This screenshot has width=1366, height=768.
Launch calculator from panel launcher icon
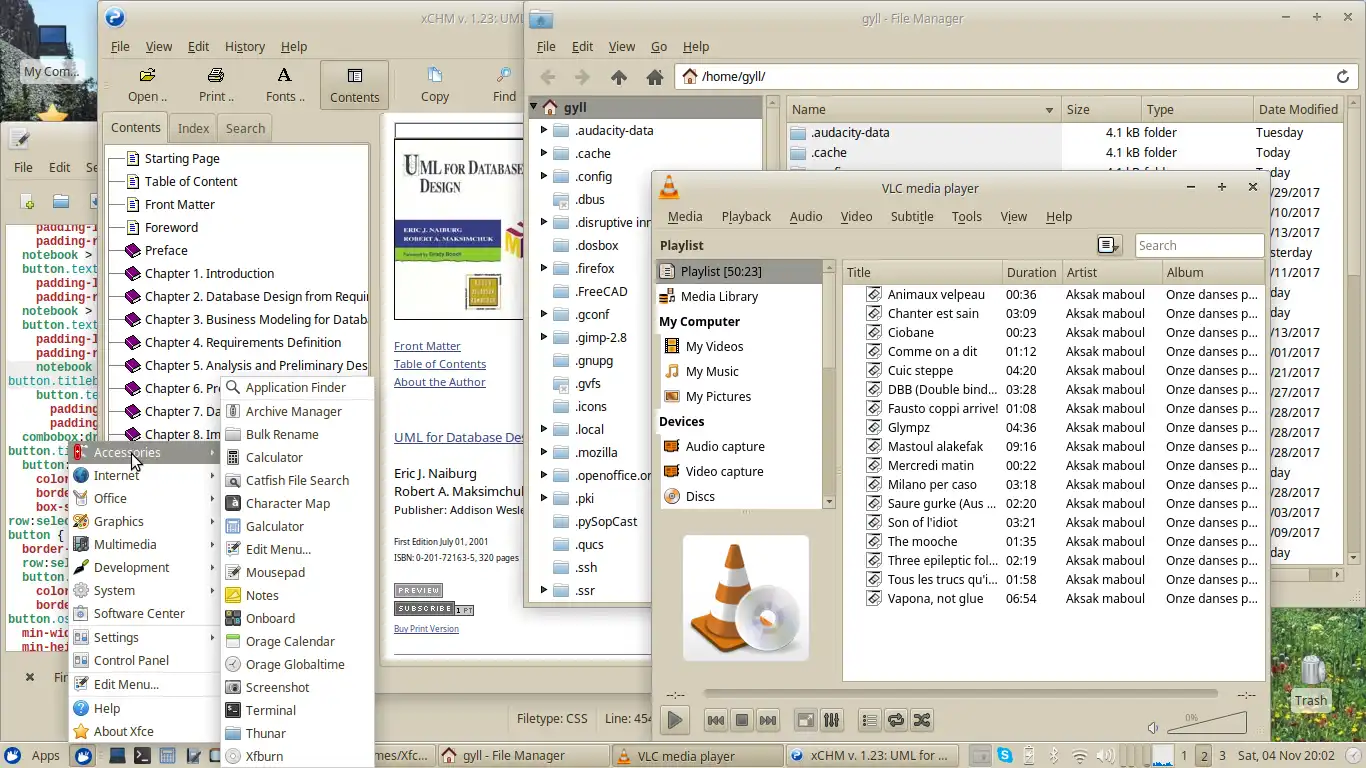pyautogui.click(x=168, y=756)
